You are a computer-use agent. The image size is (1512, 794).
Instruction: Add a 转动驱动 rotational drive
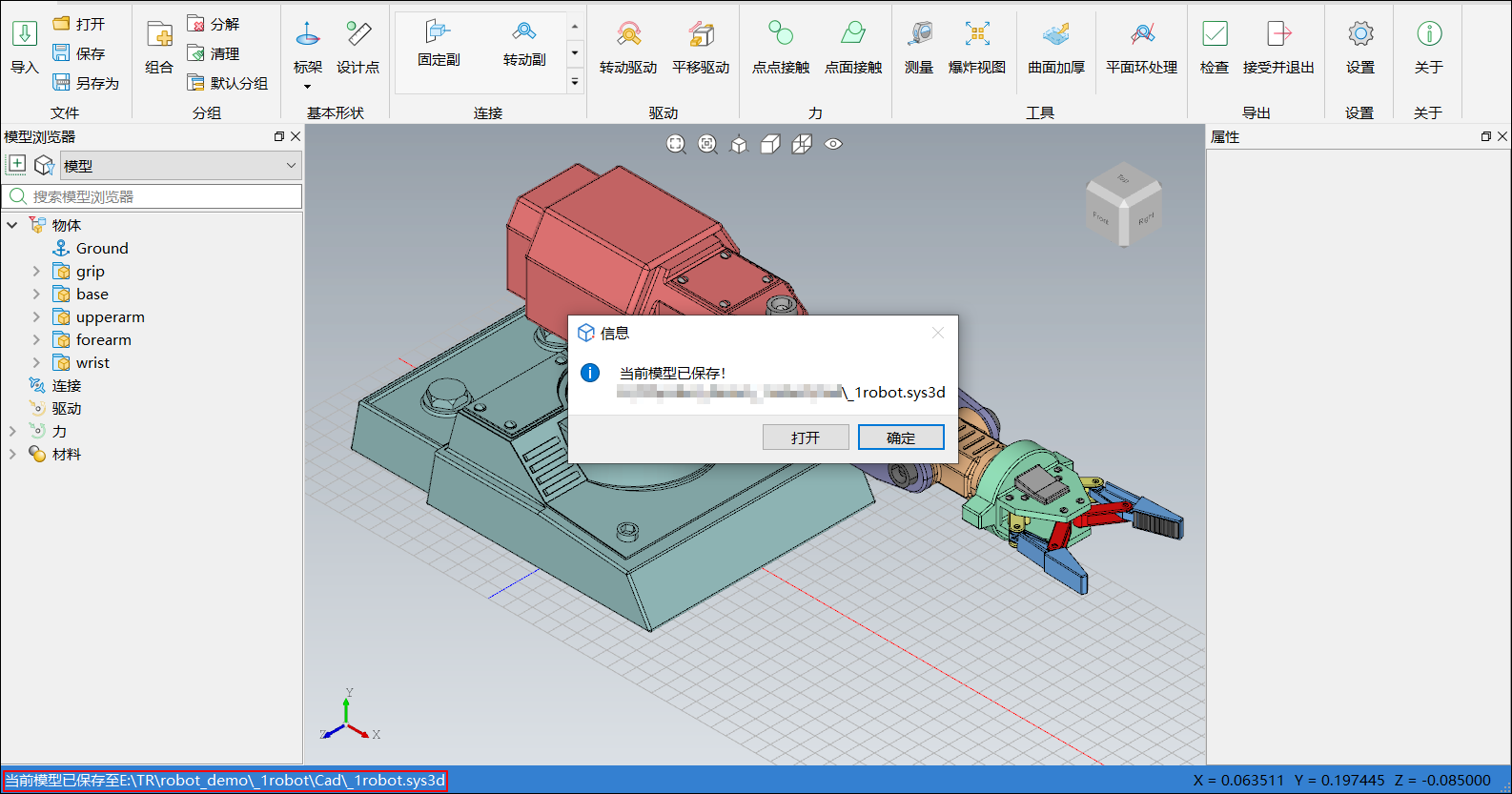tap(628, 46)
